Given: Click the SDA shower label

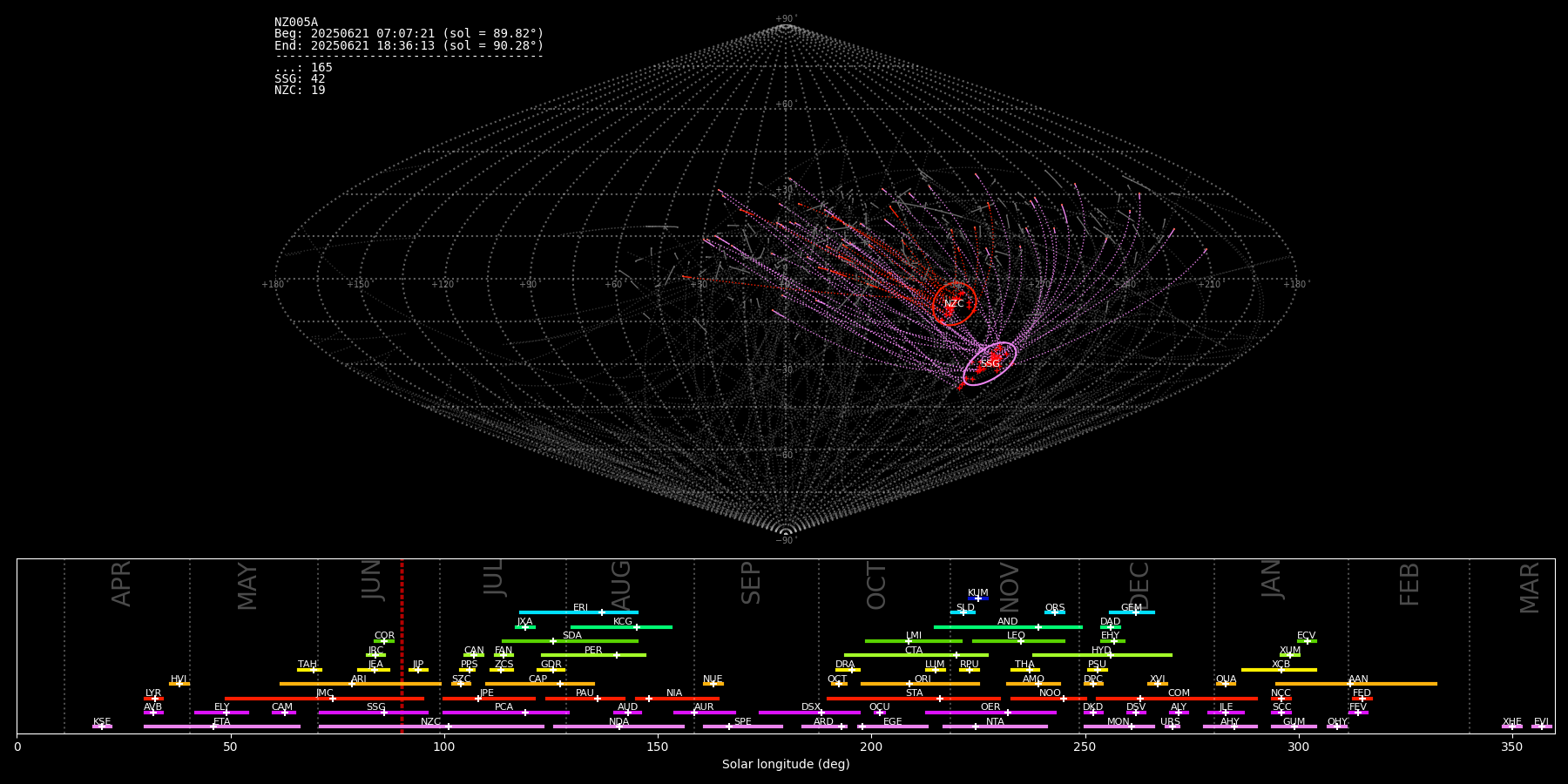Looking at the screenshot, I should pos(571,636).
